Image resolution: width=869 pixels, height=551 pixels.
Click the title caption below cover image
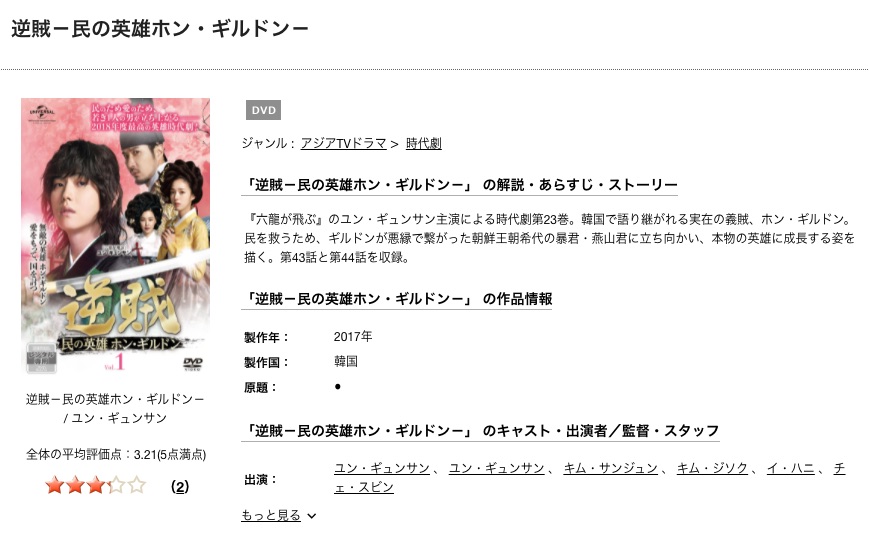tap(115, 409)
